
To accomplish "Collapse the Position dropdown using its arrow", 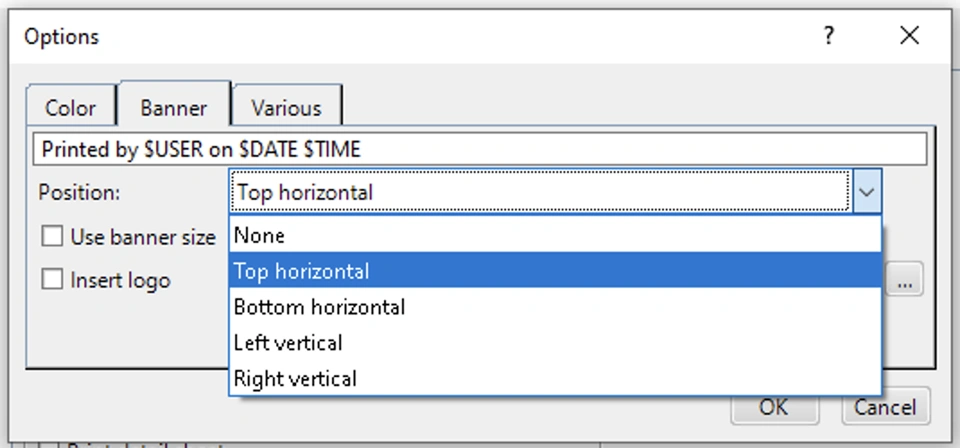I will (x=867, y=192).
